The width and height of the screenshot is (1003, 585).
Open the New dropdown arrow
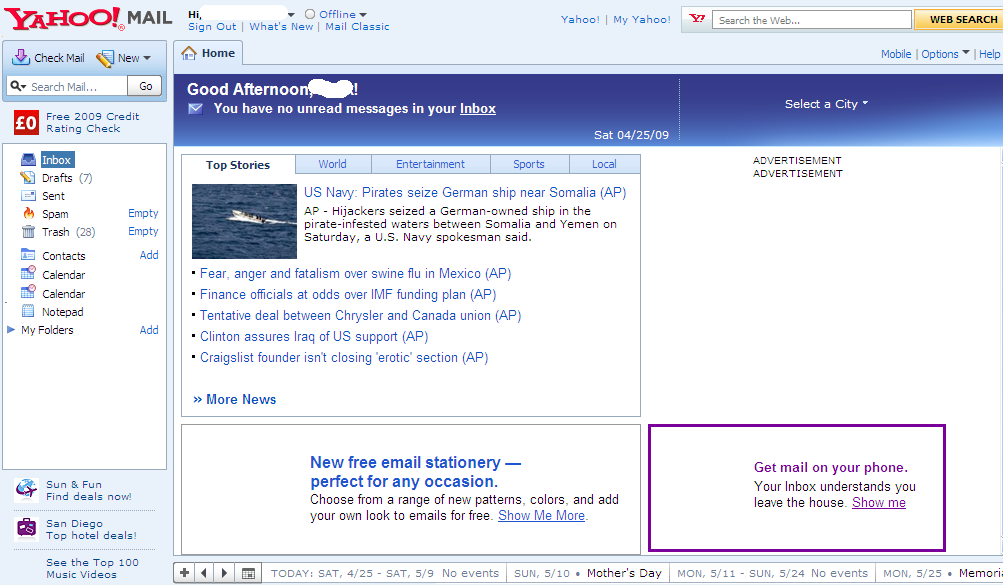pyautogui.click(x=147, y=58)
